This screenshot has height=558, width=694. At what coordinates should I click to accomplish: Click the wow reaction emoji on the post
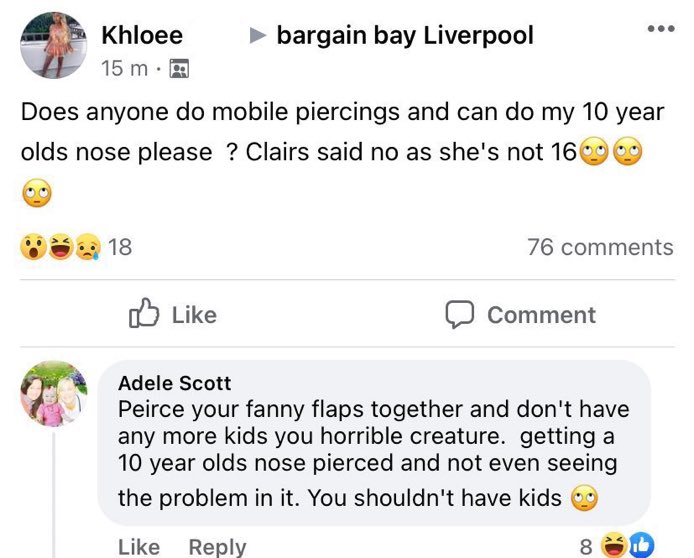coord(33,246)
